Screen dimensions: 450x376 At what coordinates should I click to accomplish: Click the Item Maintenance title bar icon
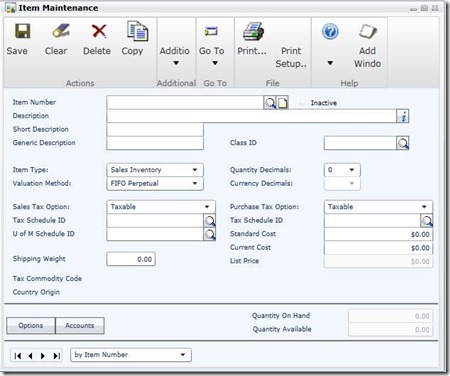[x=11, y=8]
